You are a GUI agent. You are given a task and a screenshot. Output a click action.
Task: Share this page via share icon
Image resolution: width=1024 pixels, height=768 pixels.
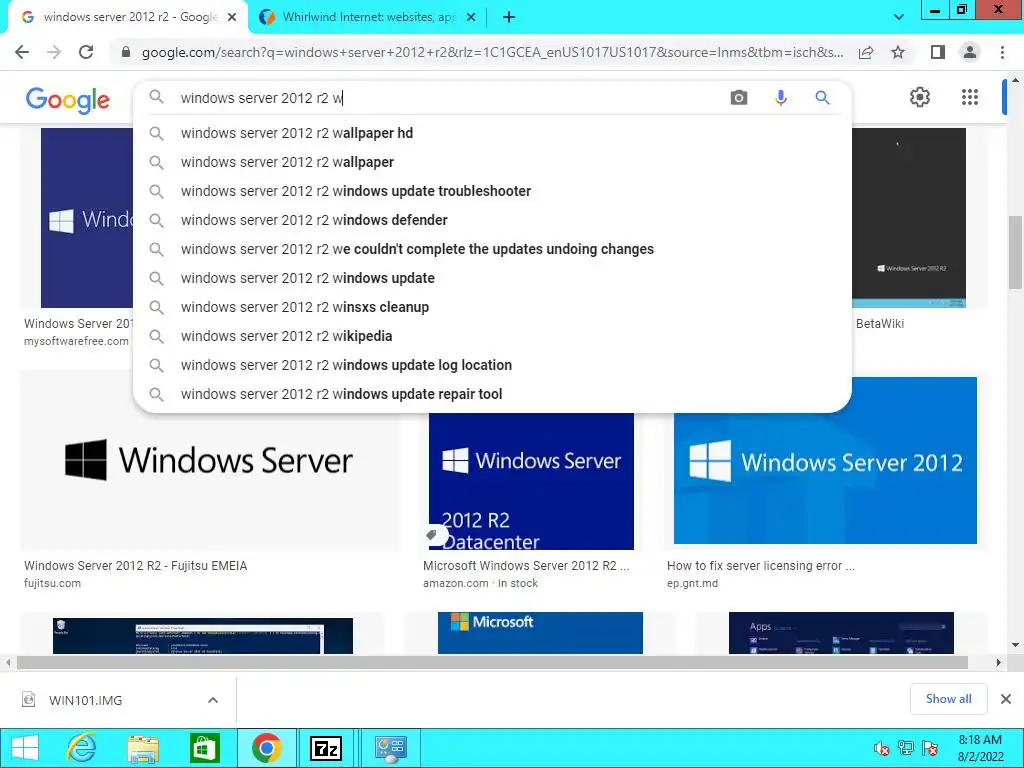tap(866, 52)
